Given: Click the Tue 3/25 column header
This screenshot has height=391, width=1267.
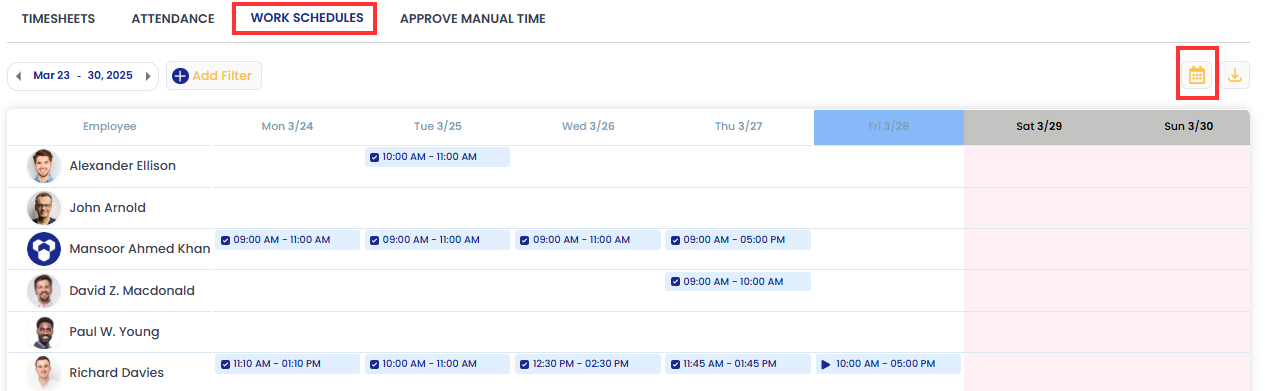Looking at the screenshot, I should (x=438, y=127).
